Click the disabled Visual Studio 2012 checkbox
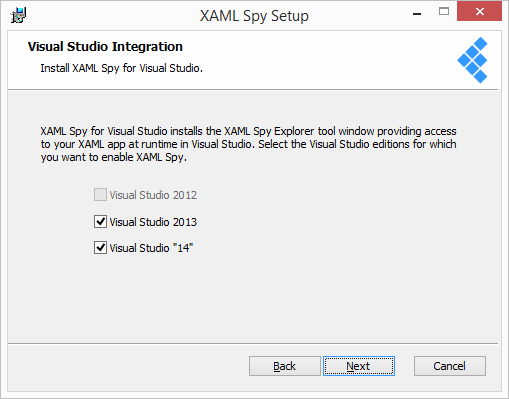 [100, 195]
